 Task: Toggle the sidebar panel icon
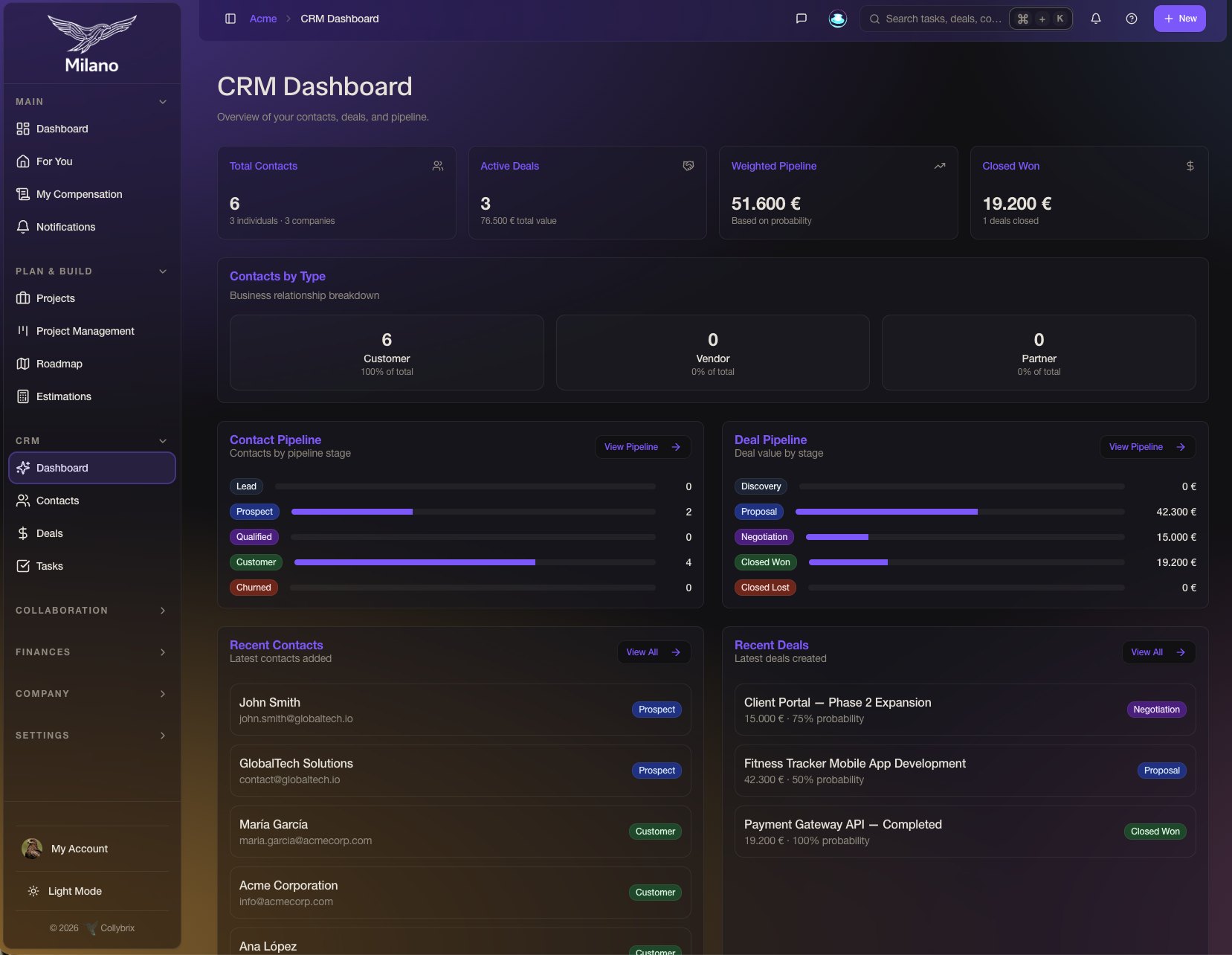tap(230, 19)
